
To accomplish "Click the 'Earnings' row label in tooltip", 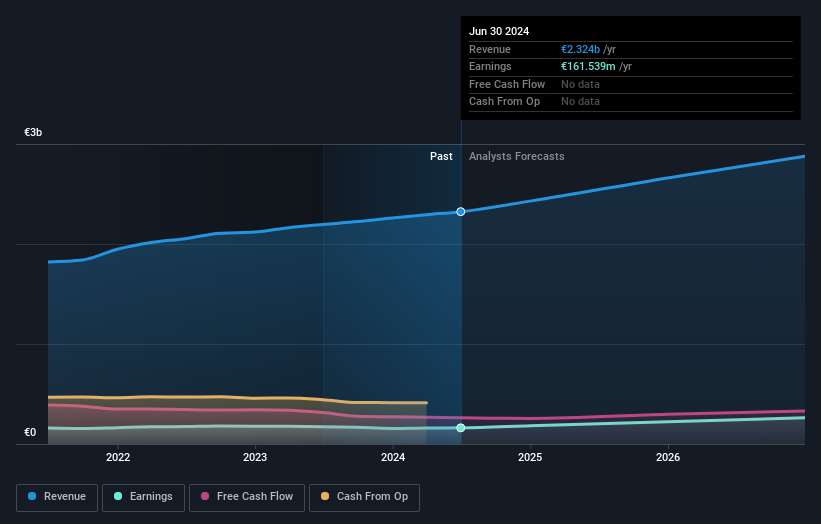I will (x=490, y=66).
